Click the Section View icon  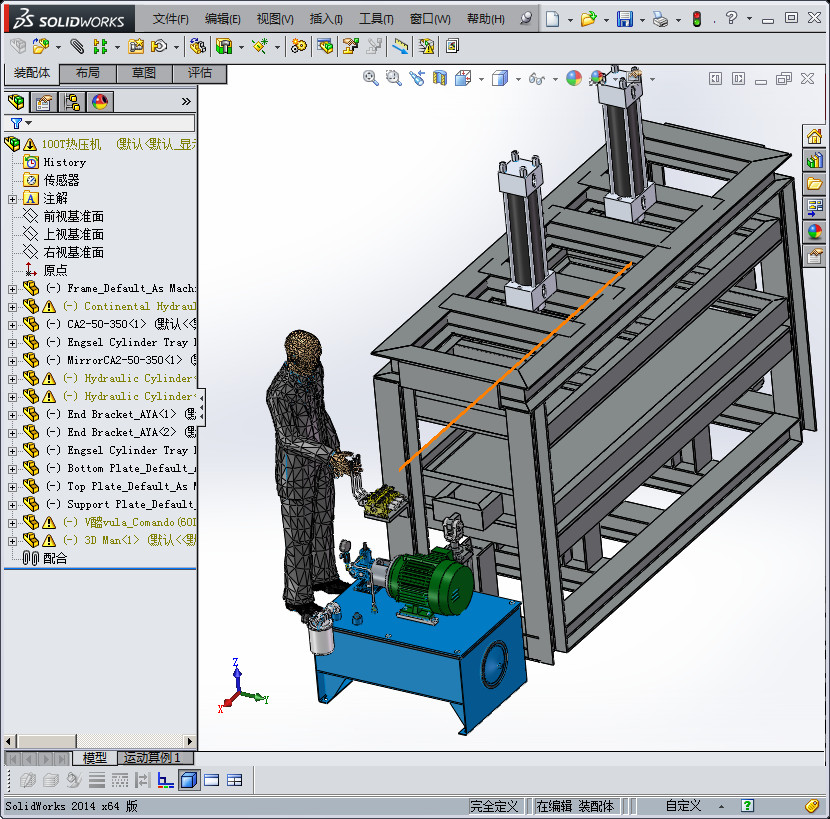[440, 78]
